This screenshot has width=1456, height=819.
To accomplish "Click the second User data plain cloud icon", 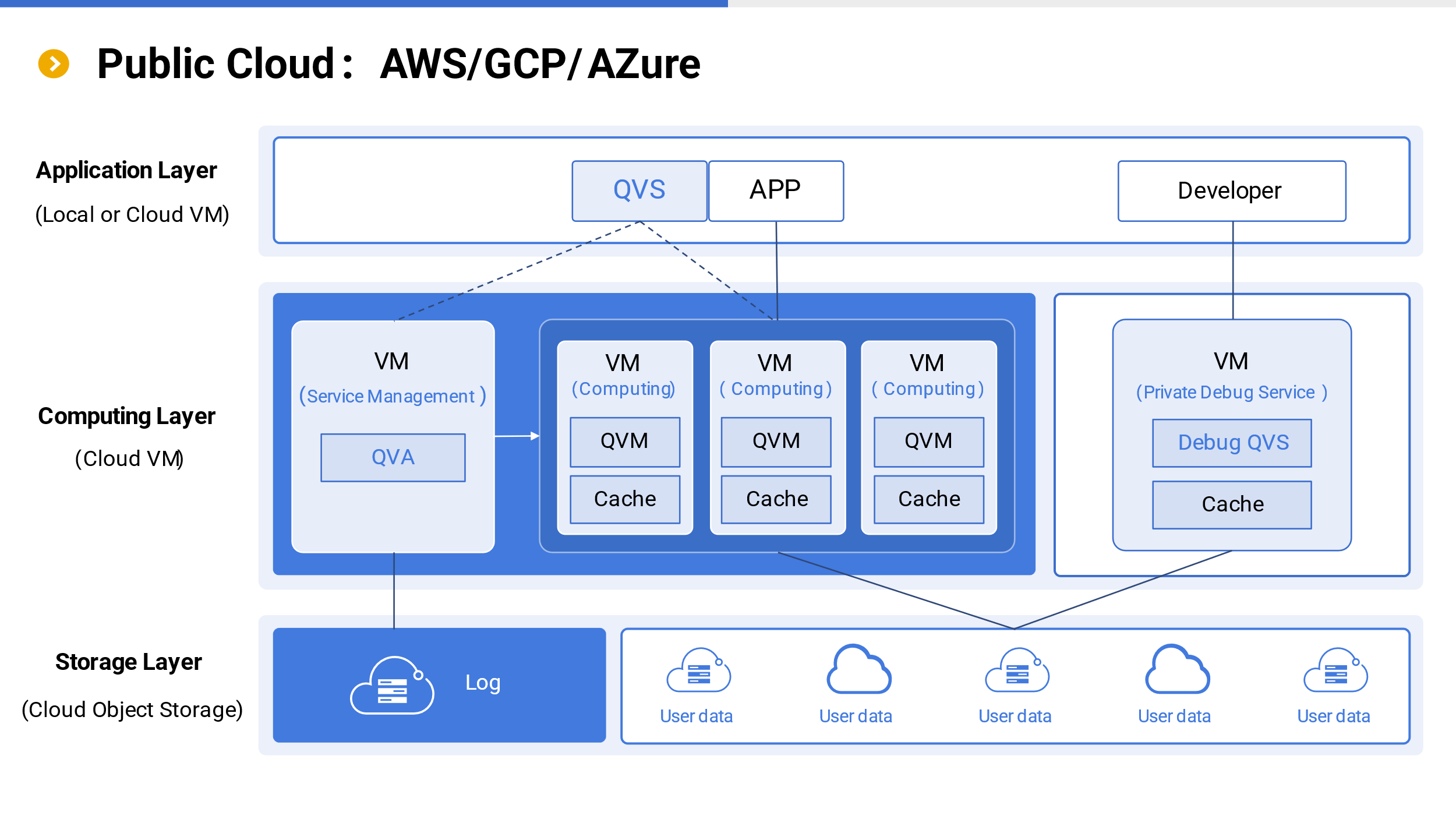I will click(x=859, y=669).
